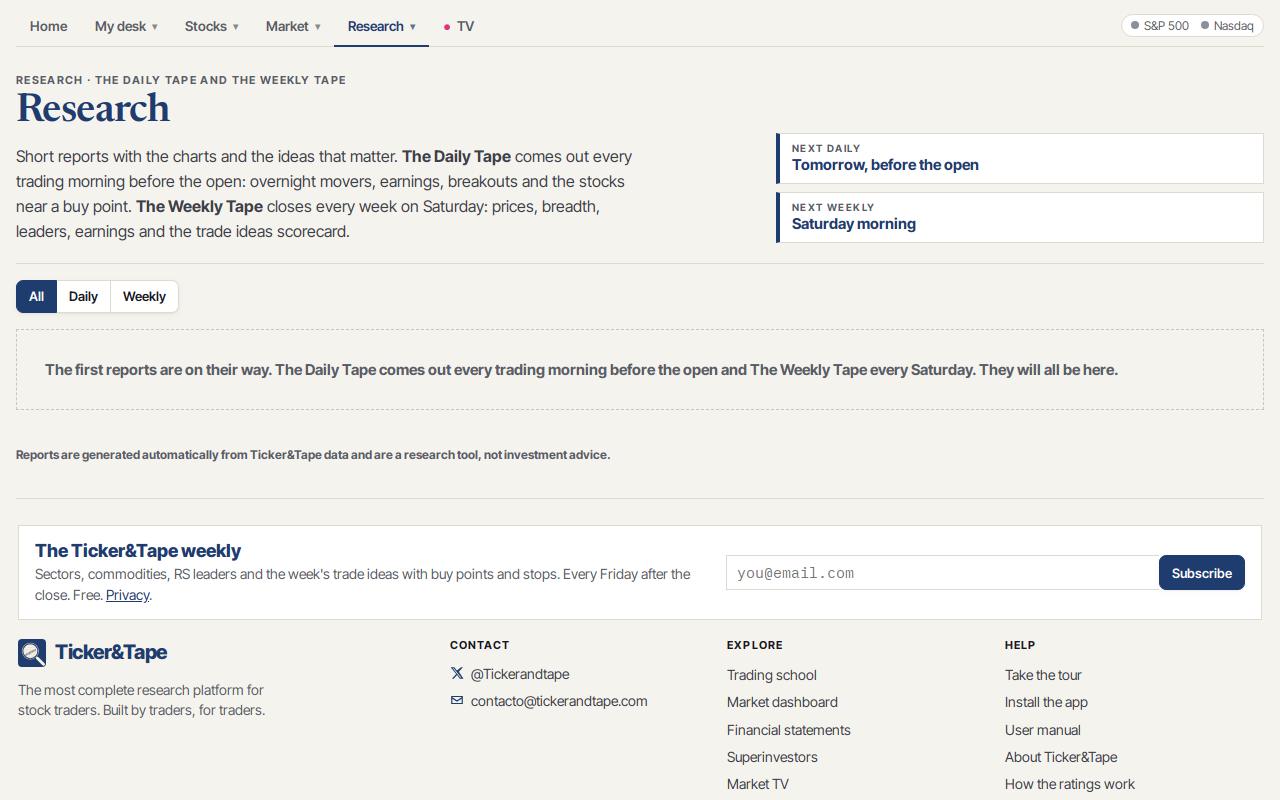This screenshot has width=1280, height=800.
Task: Click contacto@tickerandtape.com email link
Action: (x=559, y=701)
